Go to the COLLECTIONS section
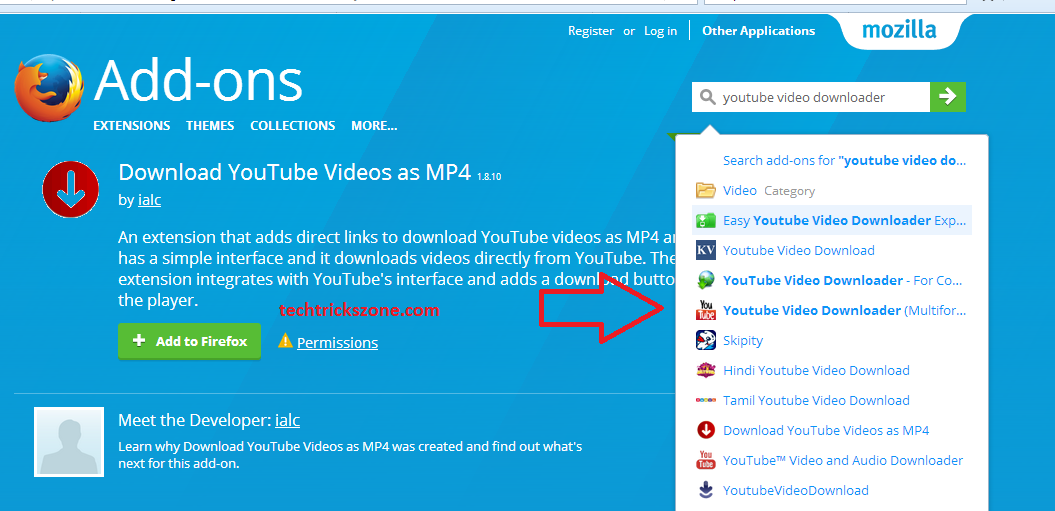1055x511 pixels. tap(292, 126)
